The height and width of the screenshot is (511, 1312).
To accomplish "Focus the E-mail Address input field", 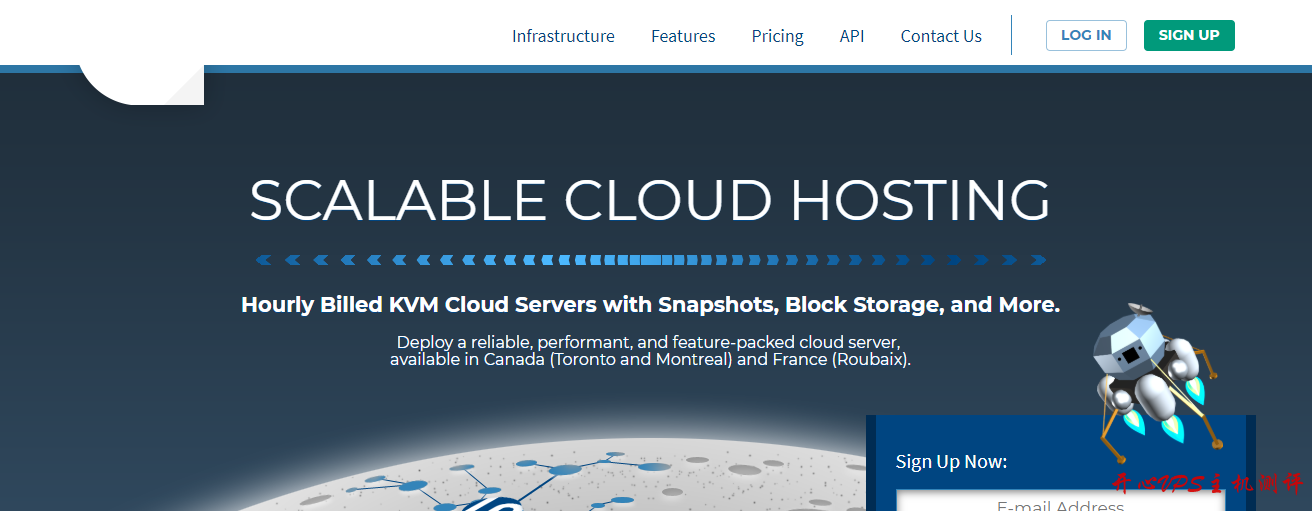I will [x=1060, y=501].
